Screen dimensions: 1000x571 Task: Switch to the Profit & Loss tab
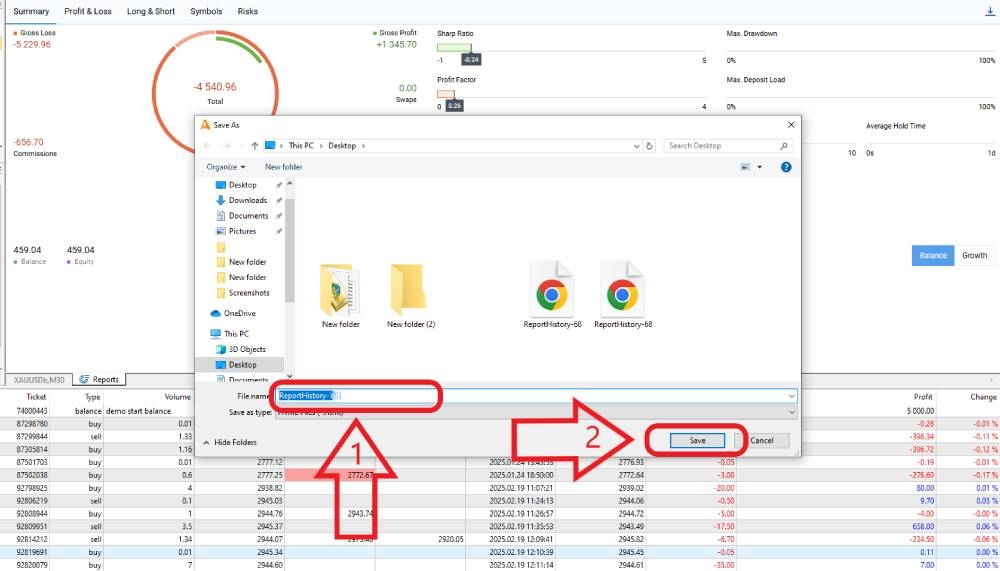click(x=88, y=12)
